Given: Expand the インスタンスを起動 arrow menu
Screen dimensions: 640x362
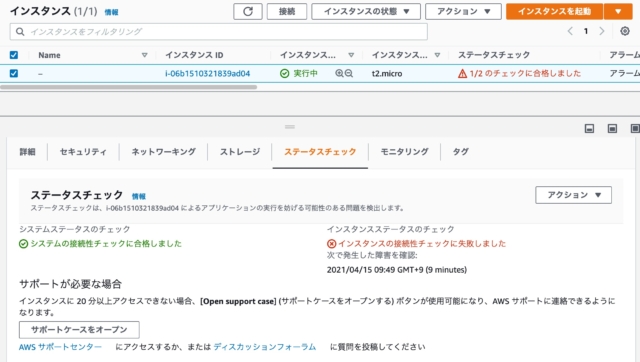Looking at the screenshot, I should click(x=618, y=11).
